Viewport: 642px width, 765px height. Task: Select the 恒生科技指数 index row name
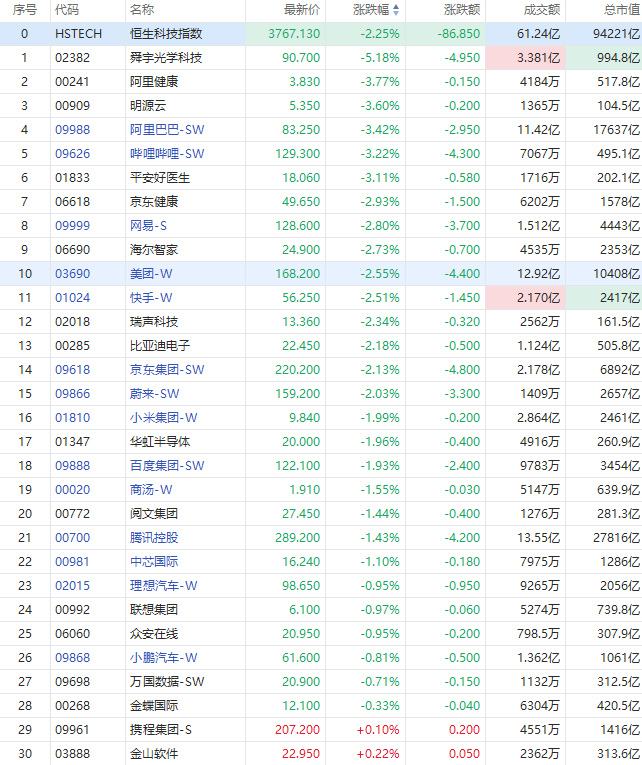(166, 34)
